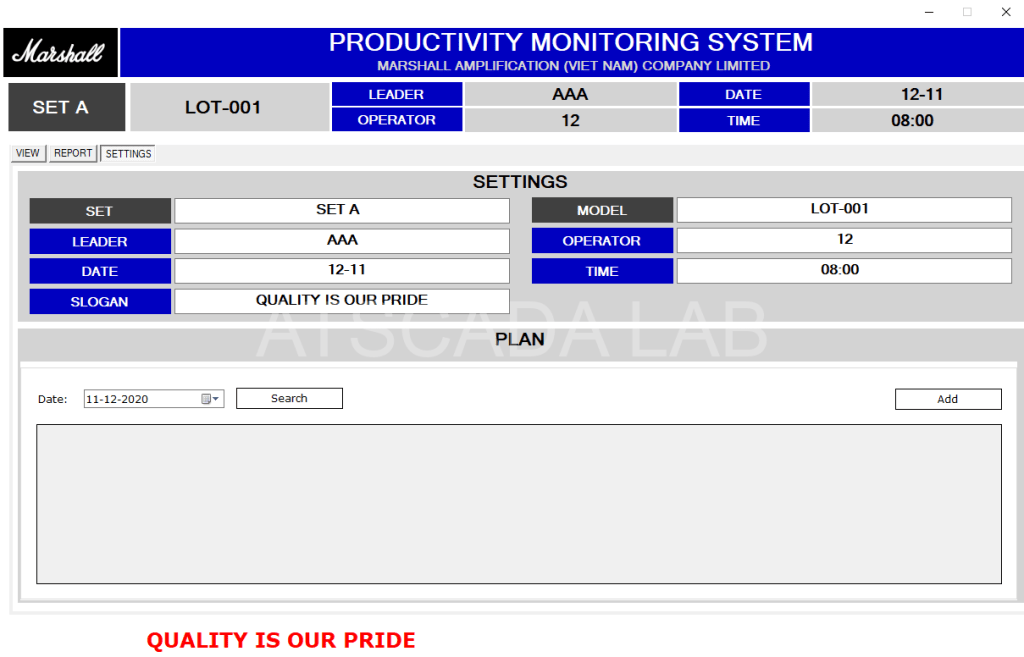Click the blue LEADER label in settings

coord(100,242)
